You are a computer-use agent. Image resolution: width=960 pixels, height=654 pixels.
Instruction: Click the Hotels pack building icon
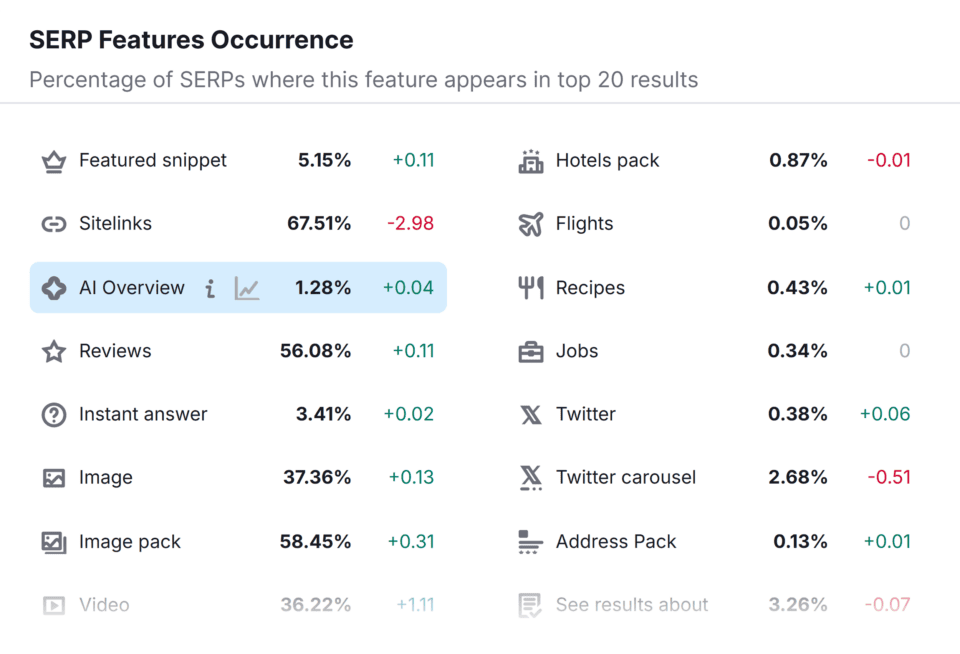pos(530,161)
